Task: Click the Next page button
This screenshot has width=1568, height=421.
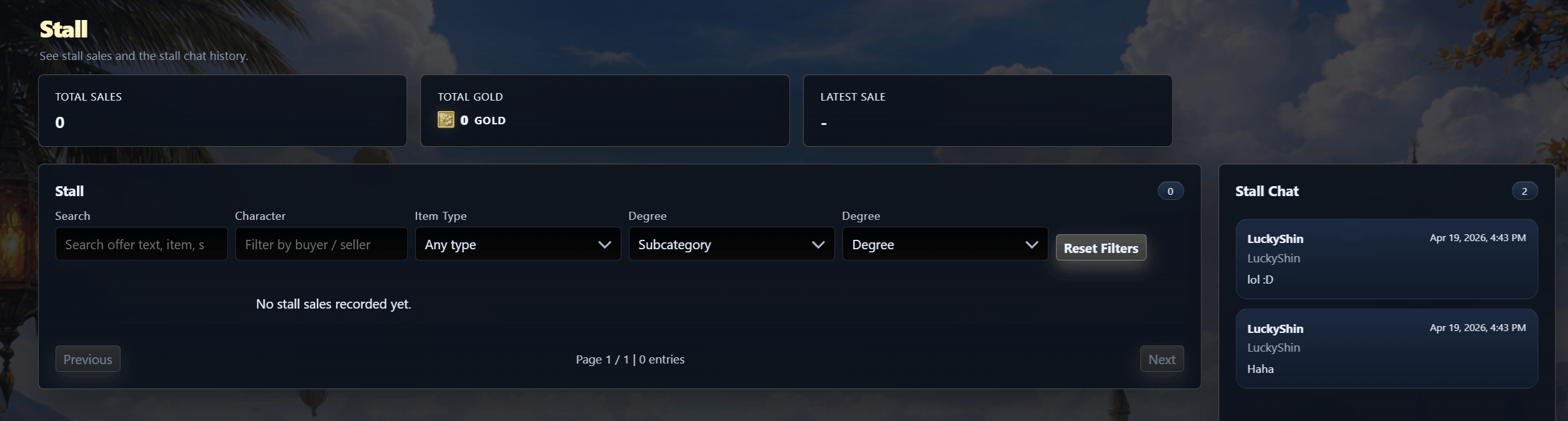Action: coord(1161,359)
